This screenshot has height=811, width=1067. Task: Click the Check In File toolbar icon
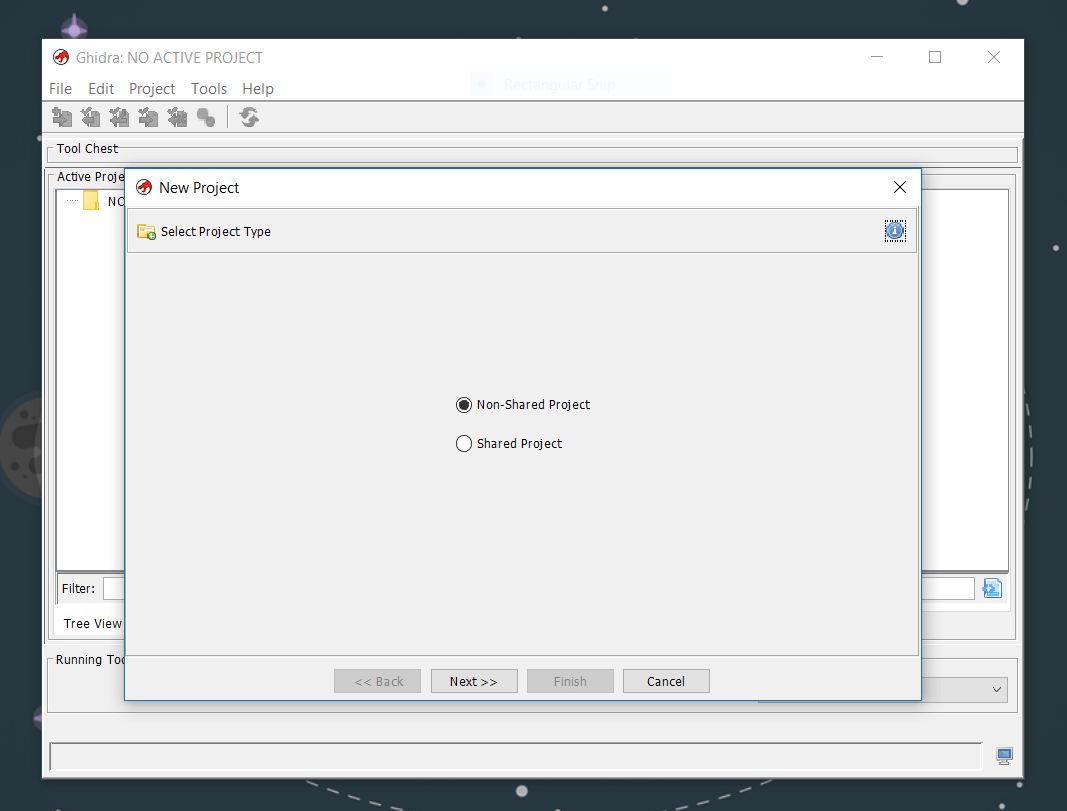click(x=149, y=118)
